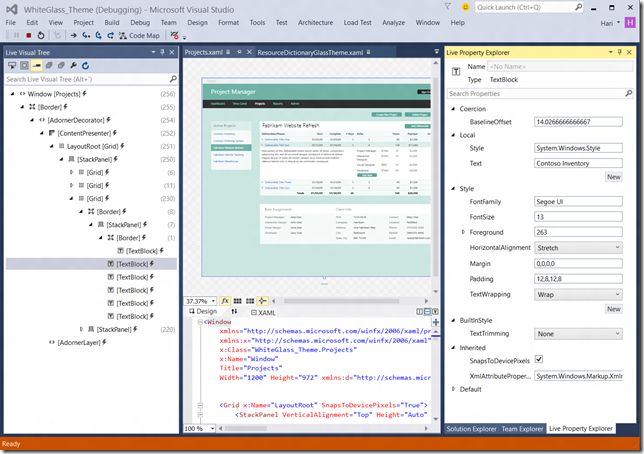Click the Restart debugging icon
This screenshot has height=454, width=644.
41,36
